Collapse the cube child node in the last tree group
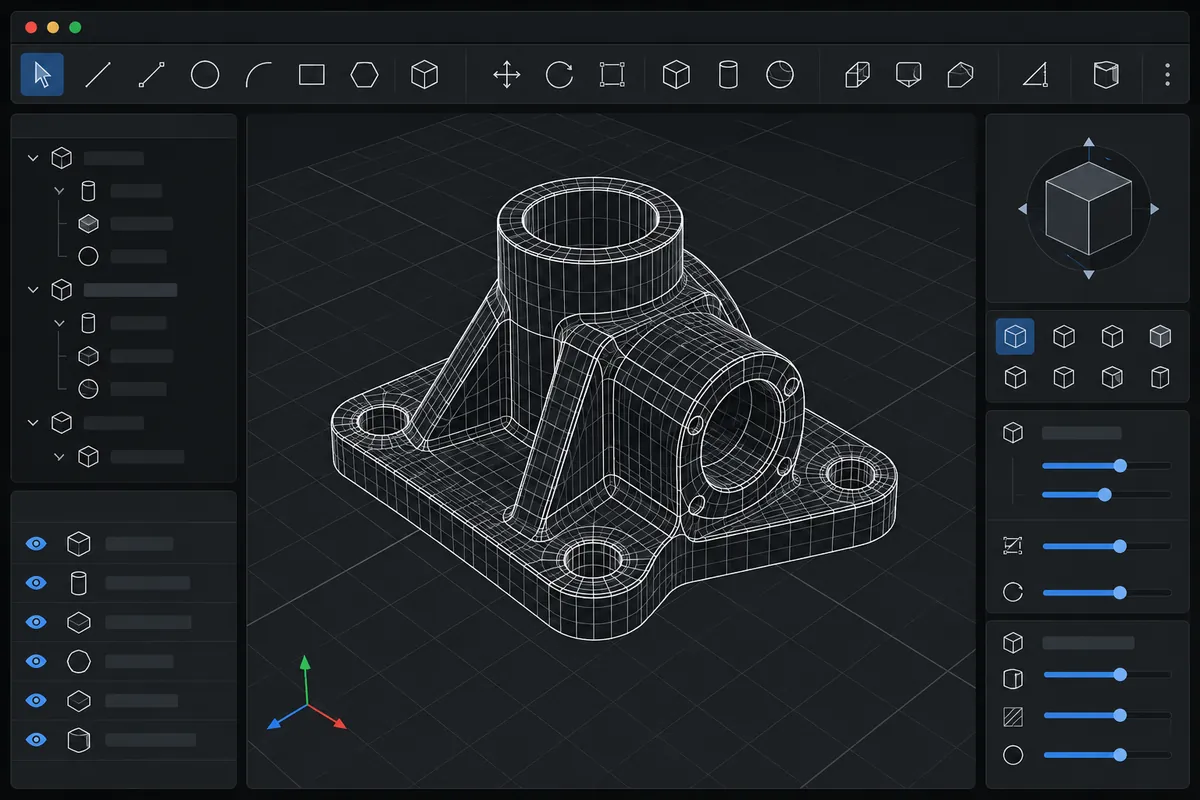This screenshot has width=1200, height=800. tap(59, 456)
